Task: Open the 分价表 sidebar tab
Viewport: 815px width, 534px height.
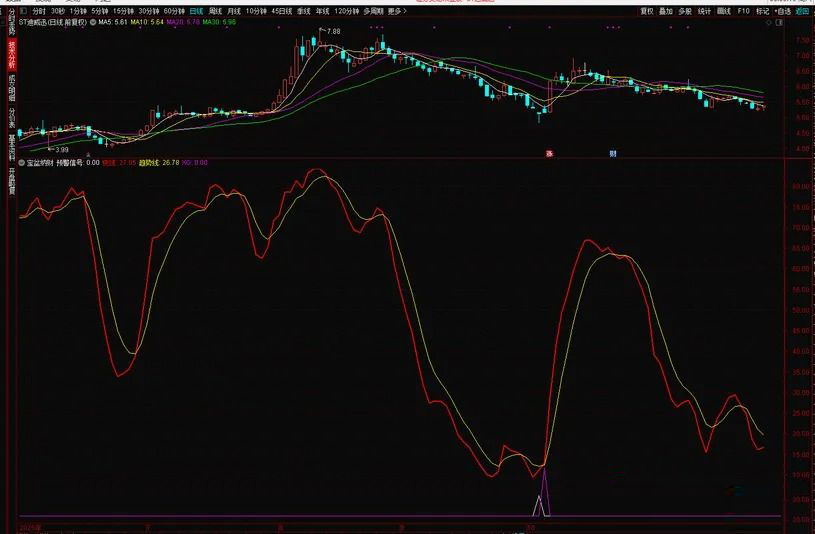Action: pyautogui.click(x=11, y=118)
